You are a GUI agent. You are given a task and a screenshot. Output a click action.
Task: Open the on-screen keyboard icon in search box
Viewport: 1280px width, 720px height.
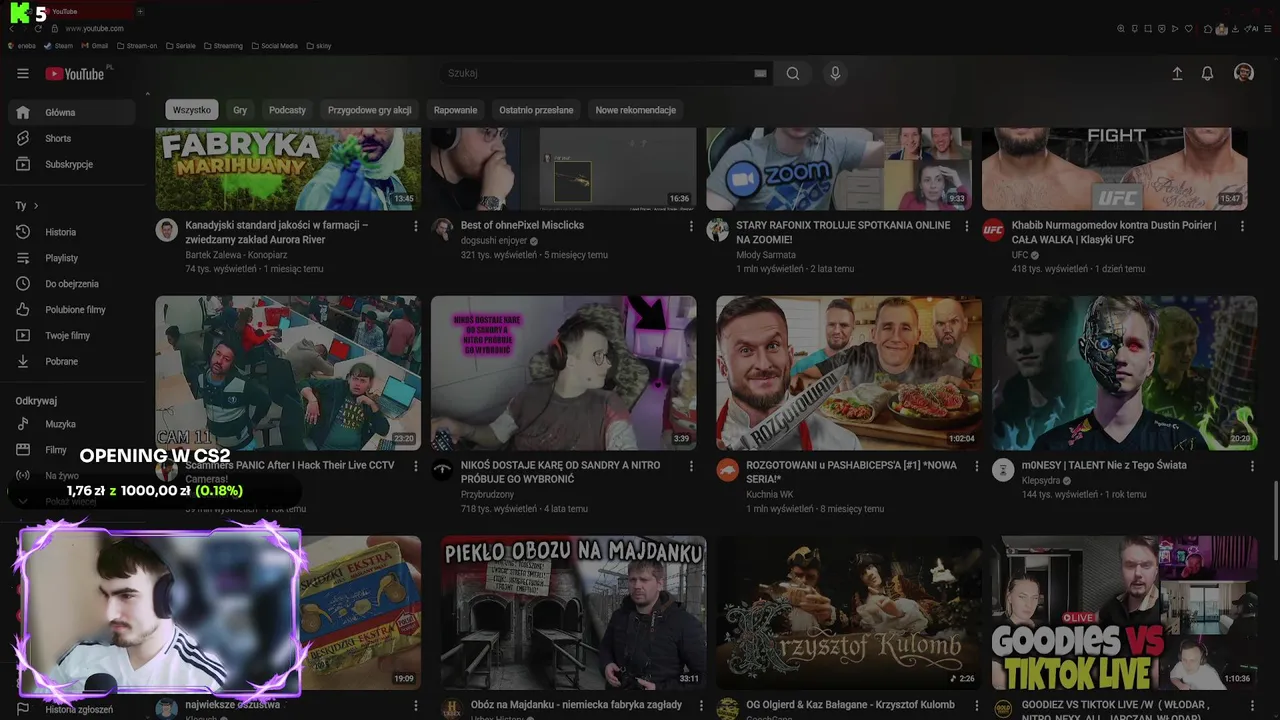[x=760, y=73]
